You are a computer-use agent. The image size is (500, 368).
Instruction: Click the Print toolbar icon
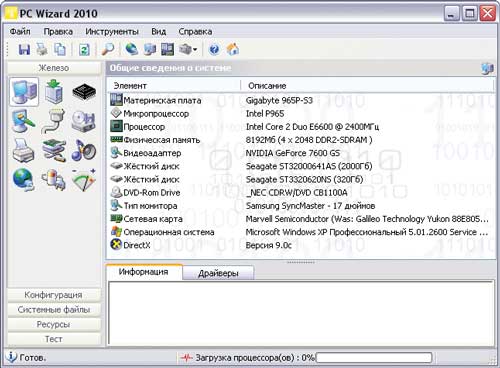[x=42, y=50]
